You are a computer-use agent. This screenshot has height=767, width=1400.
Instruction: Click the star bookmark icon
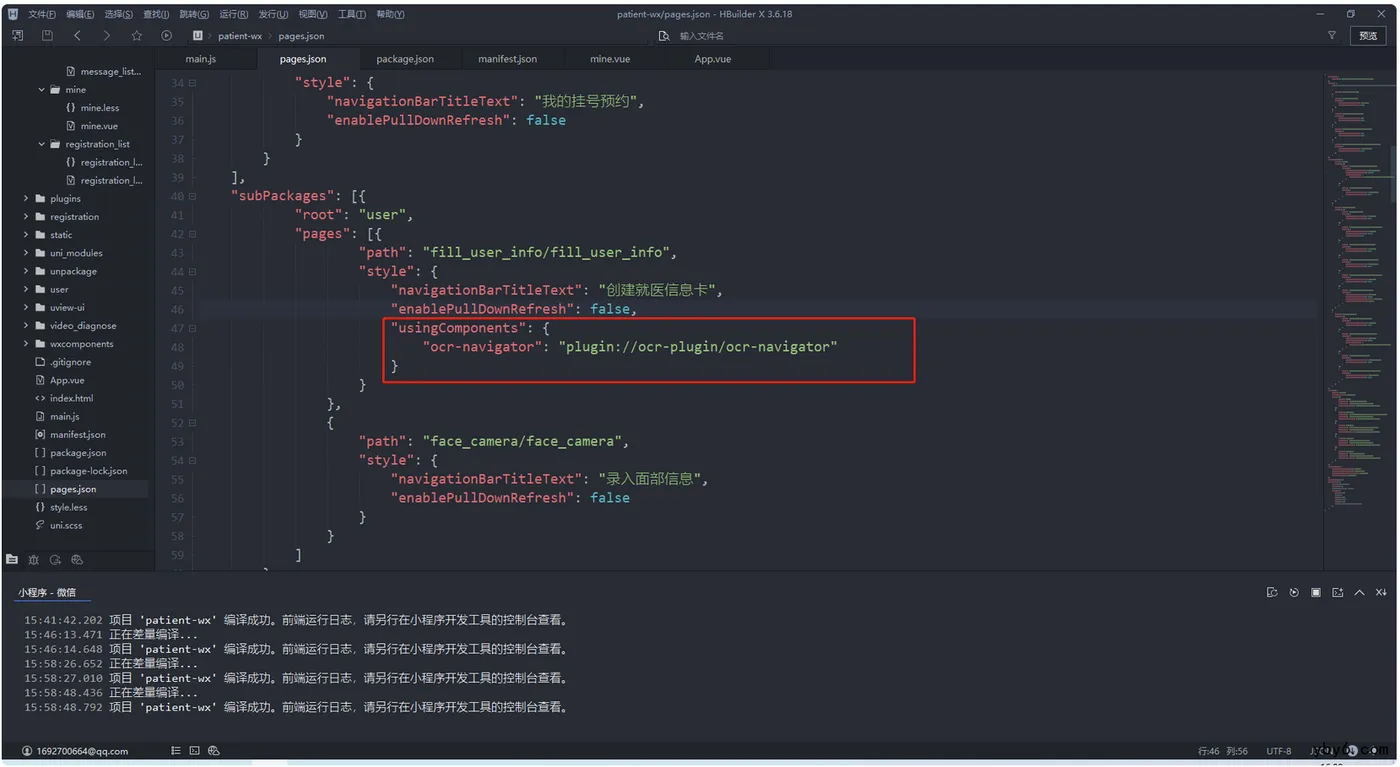pyautogui.click(x=137, y=36)
